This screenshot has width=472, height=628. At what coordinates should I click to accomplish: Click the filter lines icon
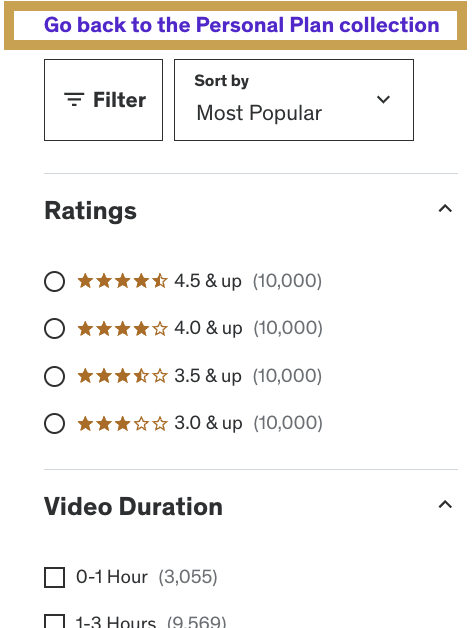coord(74,99)
